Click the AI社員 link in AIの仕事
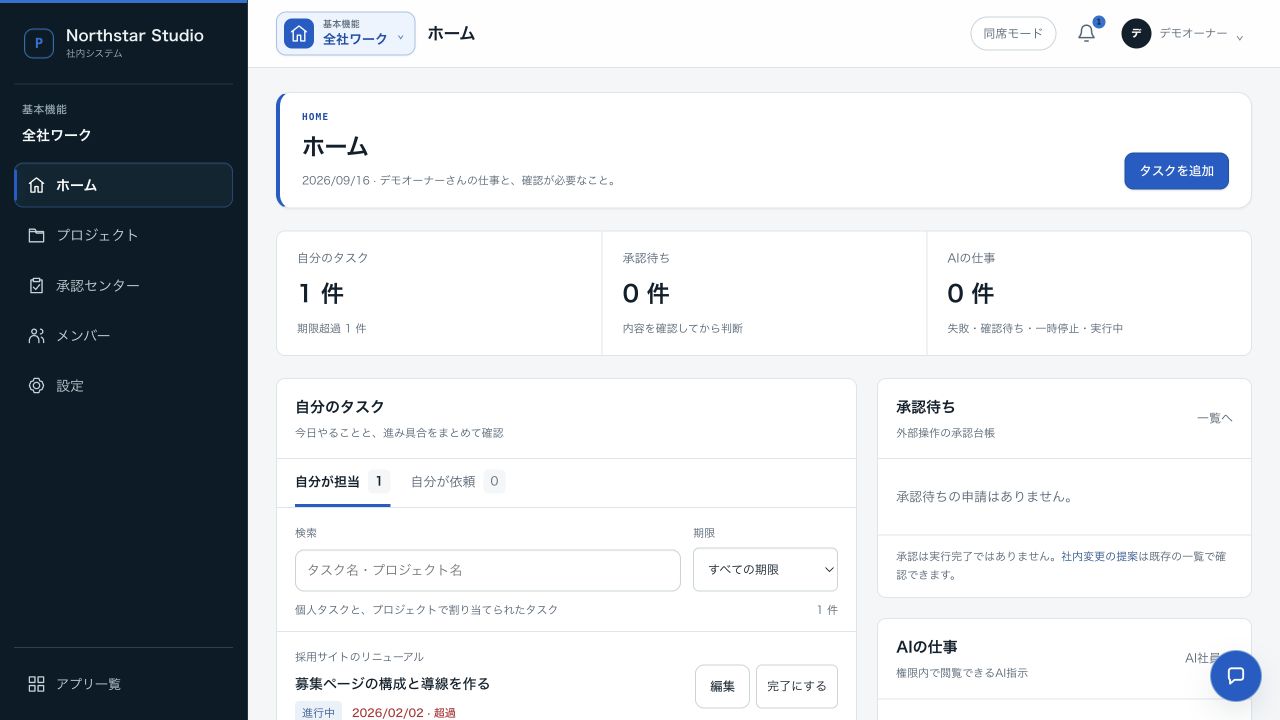Image resolution: width=1280 pixels, height=720 pixels. (x=1203, y=658)
